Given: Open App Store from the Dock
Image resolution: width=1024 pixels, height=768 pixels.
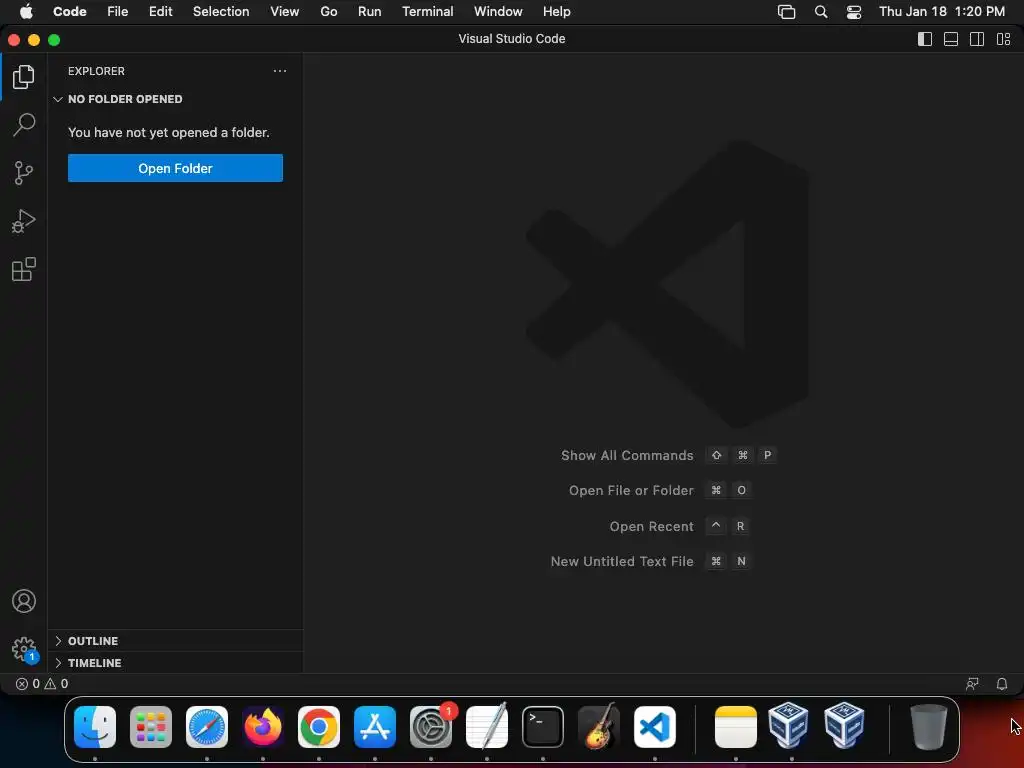Looking at the screenshot, I should pyautogui.click(x=375, y=727).
